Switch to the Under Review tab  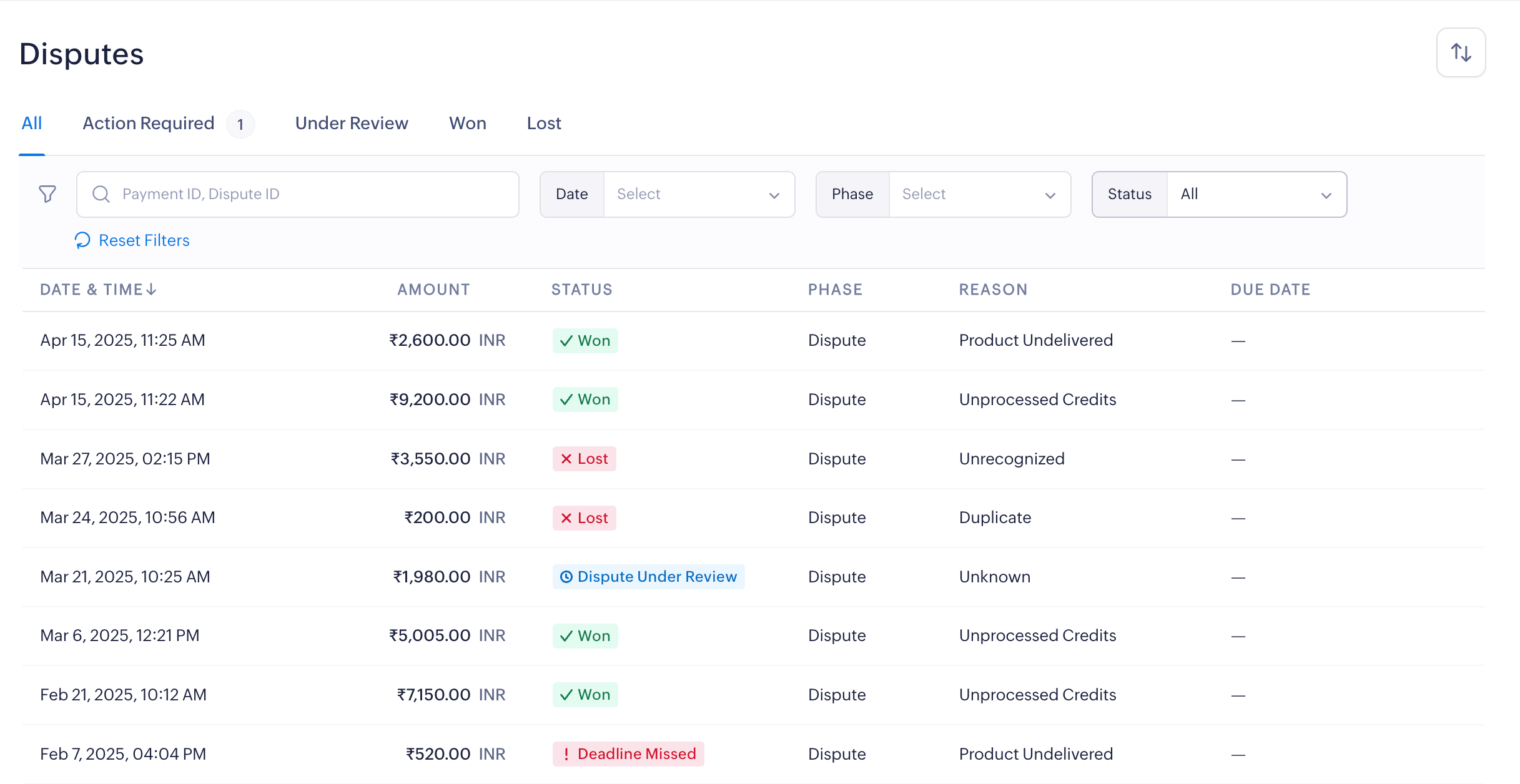click(352, 124)
